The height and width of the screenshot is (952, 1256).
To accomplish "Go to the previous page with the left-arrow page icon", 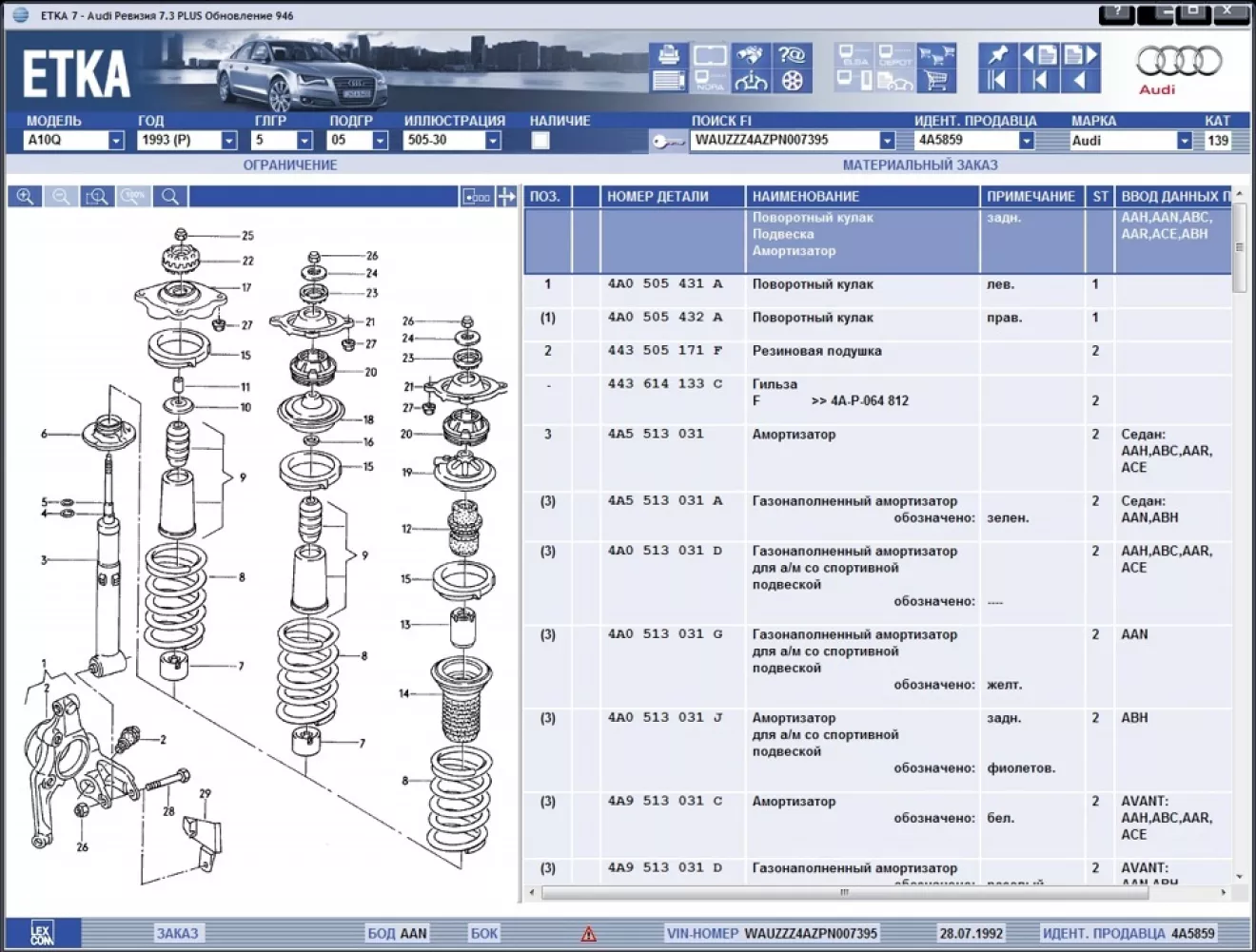I will point(1040,54).
